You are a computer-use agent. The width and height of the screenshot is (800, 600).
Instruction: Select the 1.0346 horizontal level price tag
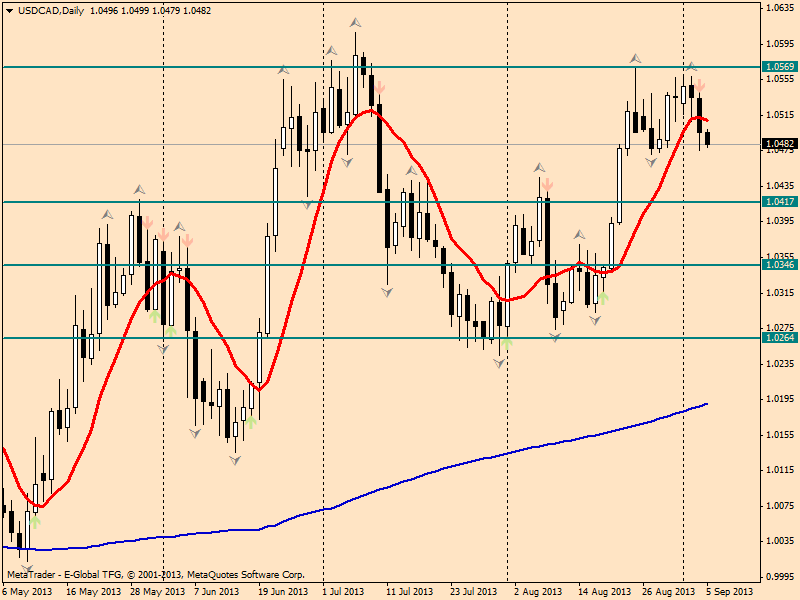[780, 265]
